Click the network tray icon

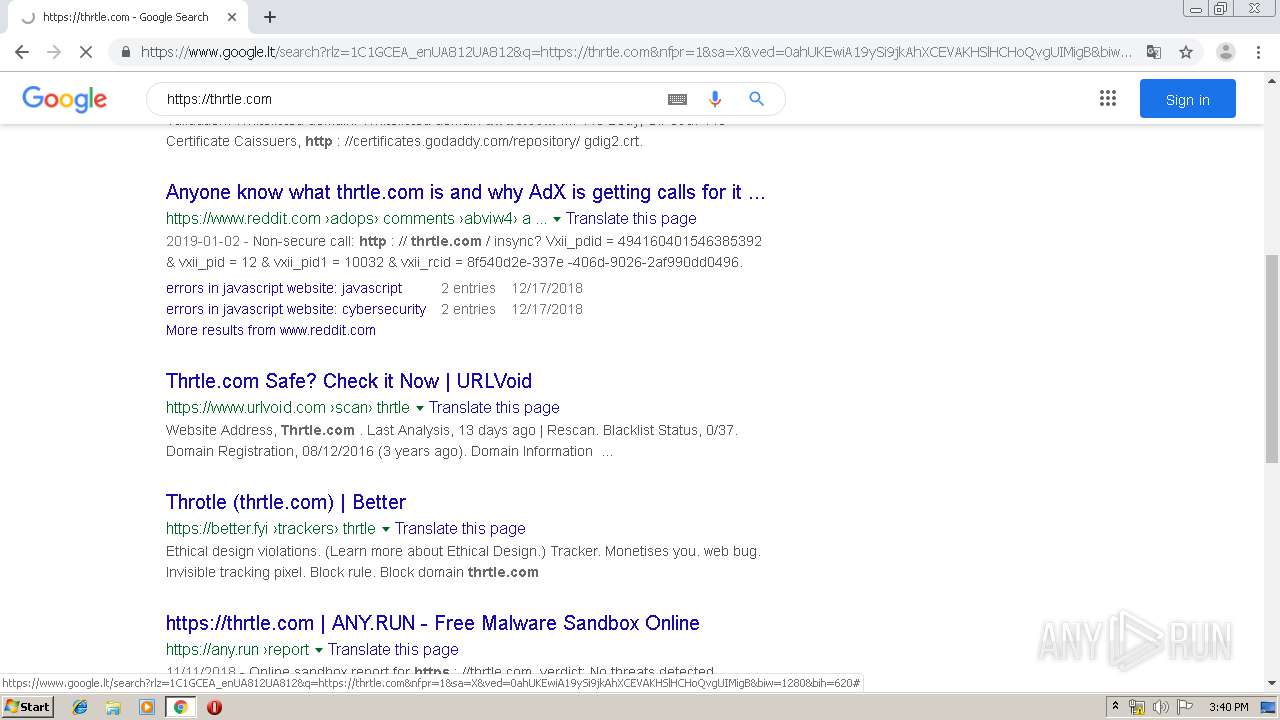(x=1137, y=707)
